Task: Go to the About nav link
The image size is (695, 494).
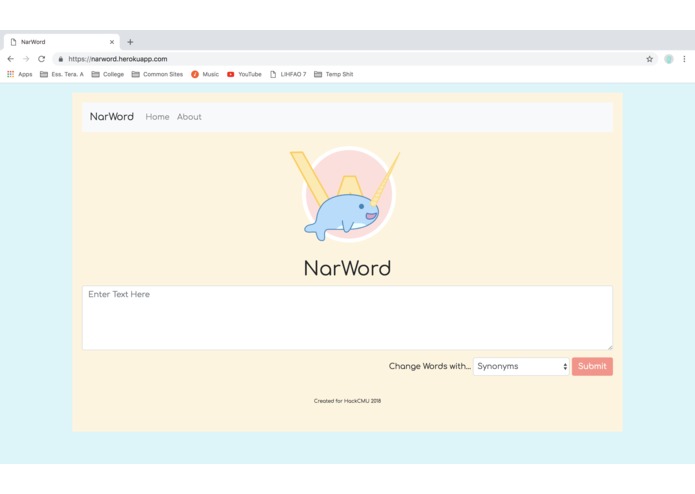Action: [189, 117]
